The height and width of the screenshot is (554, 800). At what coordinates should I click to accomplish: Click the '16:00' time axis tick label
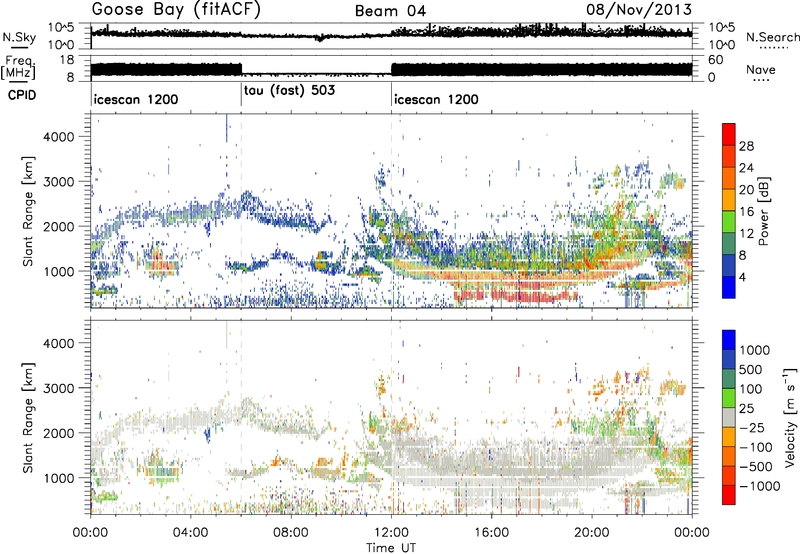click(491, 533)
